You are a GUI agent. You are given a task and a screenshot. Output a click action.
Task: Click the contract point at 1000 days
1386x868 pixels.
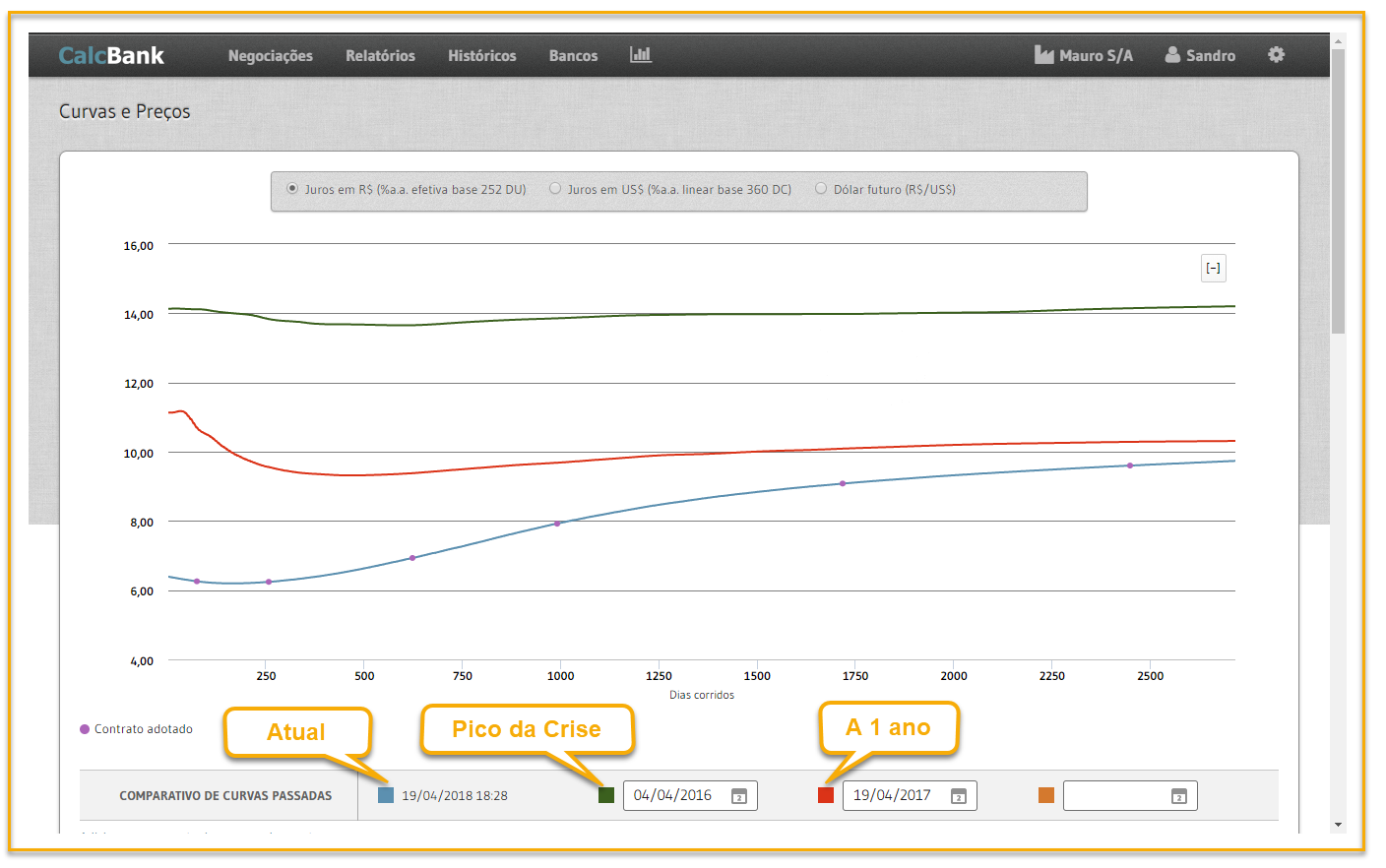pyautogui.click(x=557, y=524)
